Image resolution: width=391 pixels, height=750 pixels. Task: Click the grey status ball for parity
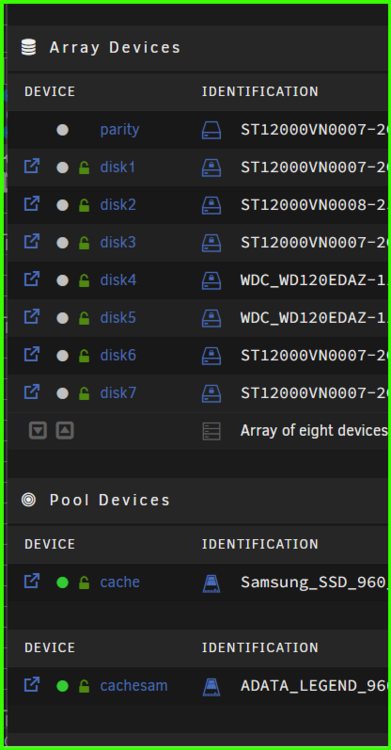click(62, 130)
